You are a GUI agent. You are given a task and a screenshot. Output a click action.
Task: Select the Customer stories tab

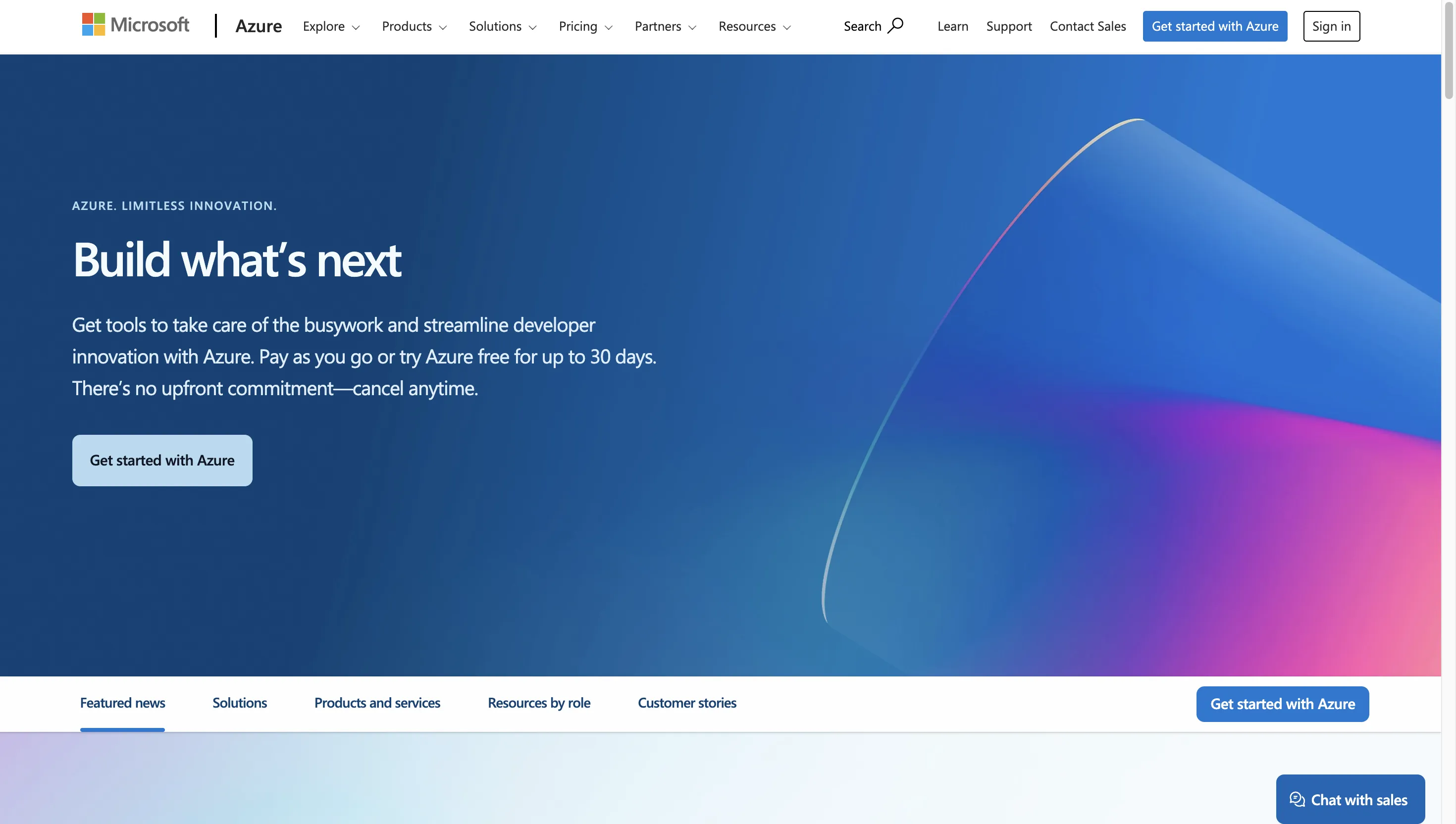pyautogui.click(x=686, y=702)
